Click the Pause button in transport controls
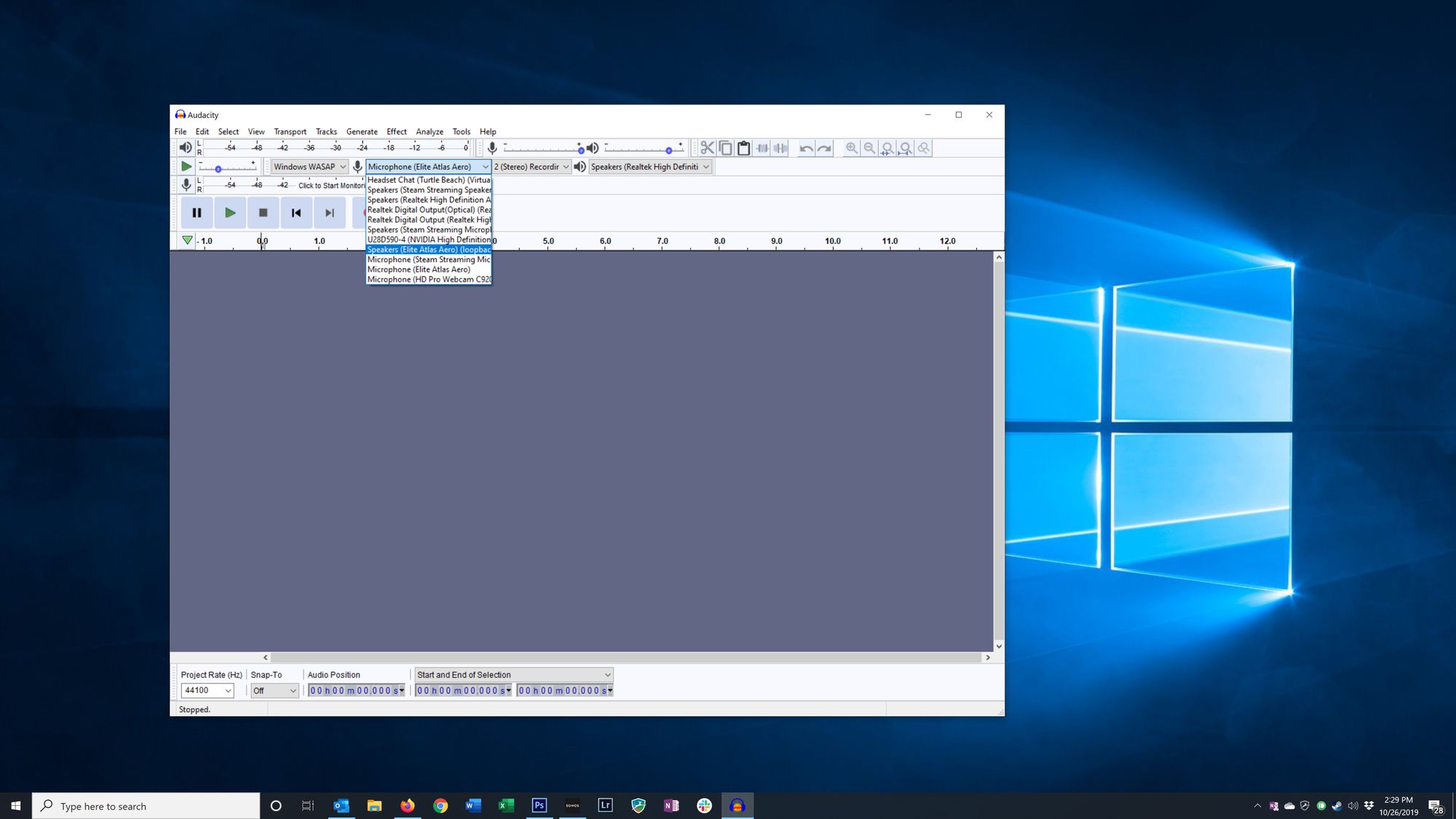Viewport: 1456px width, 819px height. pyautogui.click(x=196, y=212)
